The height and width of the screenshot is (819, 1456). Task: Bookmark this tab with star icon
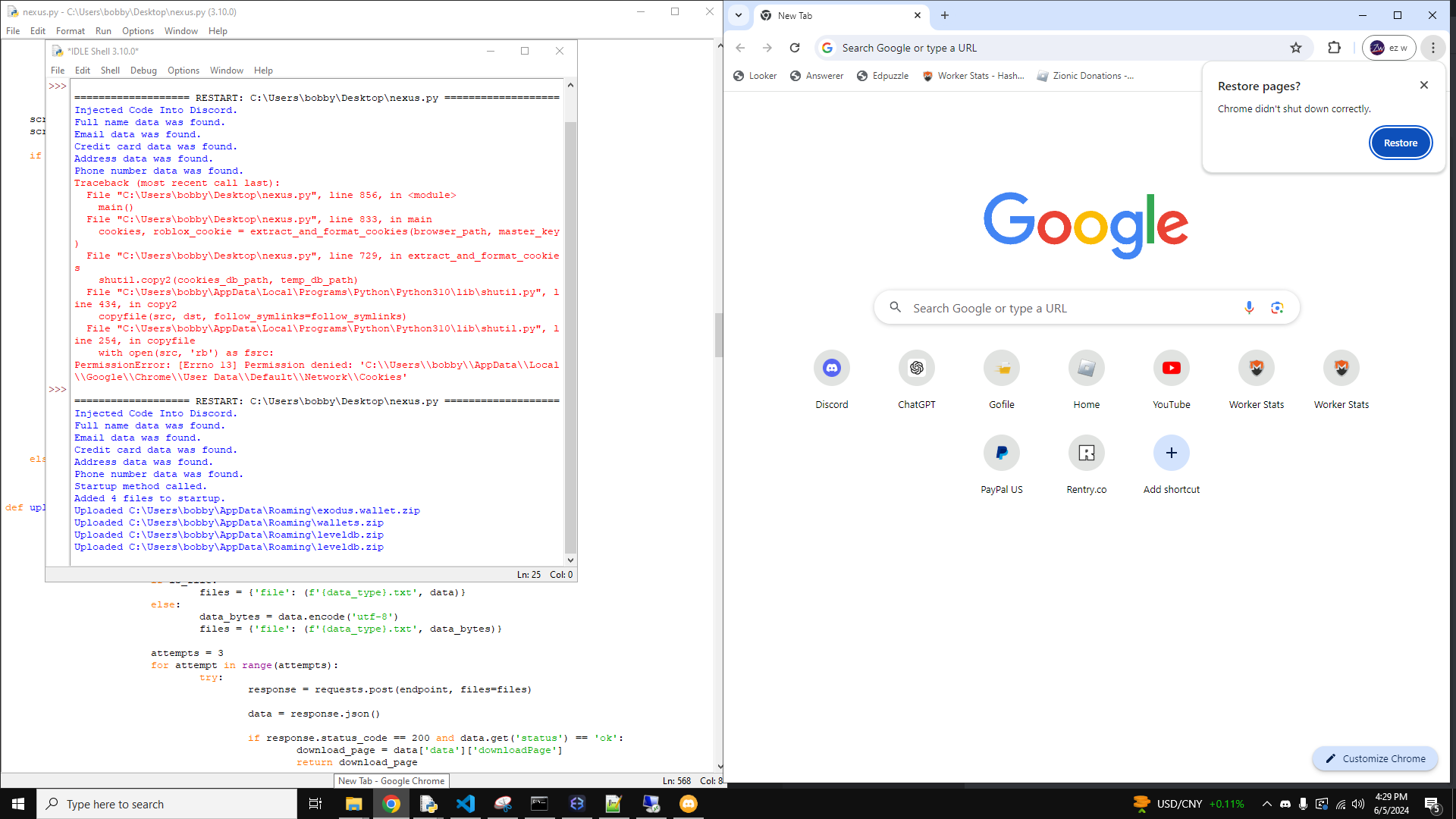(1295, 48)
